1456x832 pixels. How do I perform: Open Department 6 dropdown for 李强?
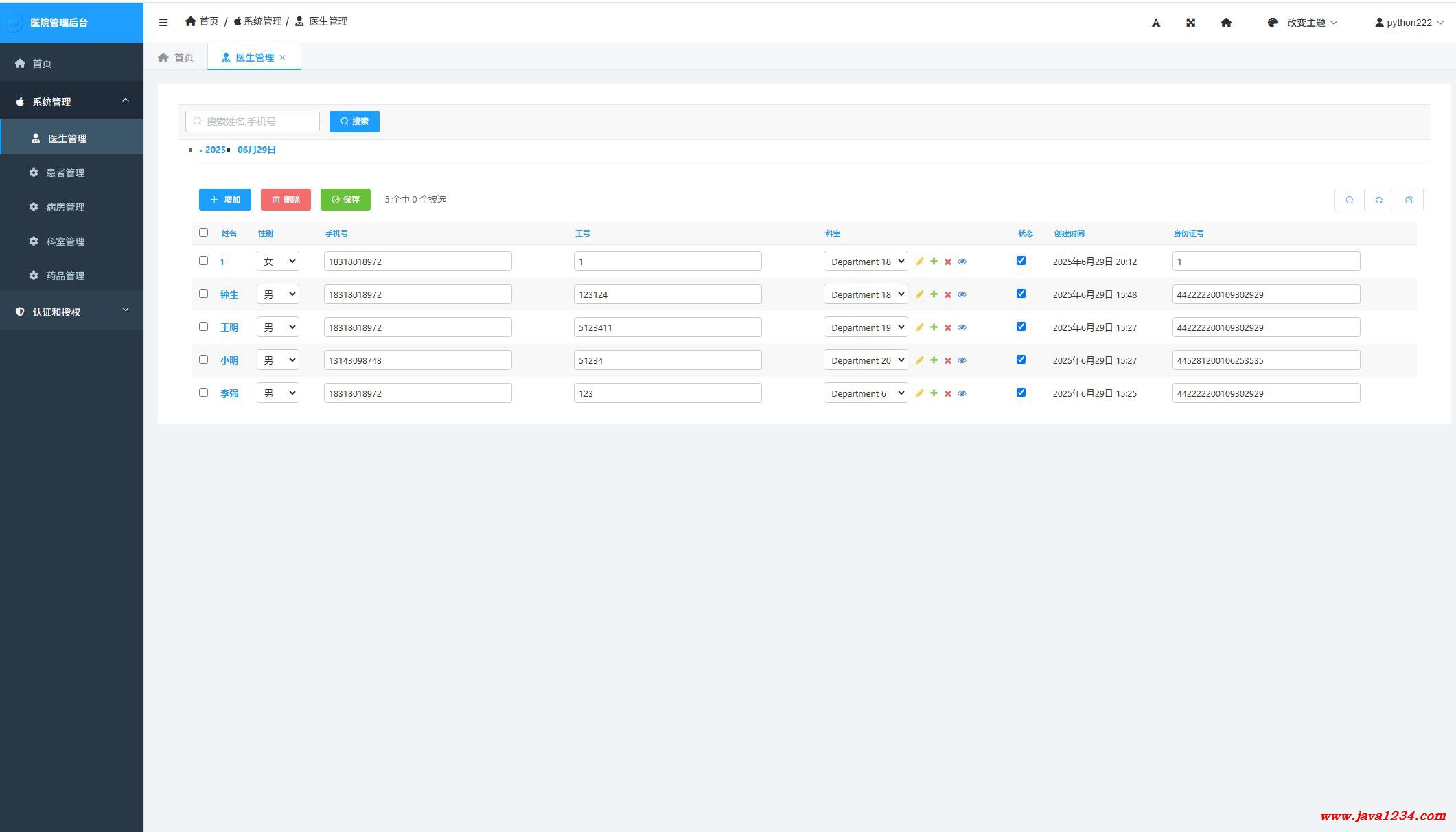866,393
